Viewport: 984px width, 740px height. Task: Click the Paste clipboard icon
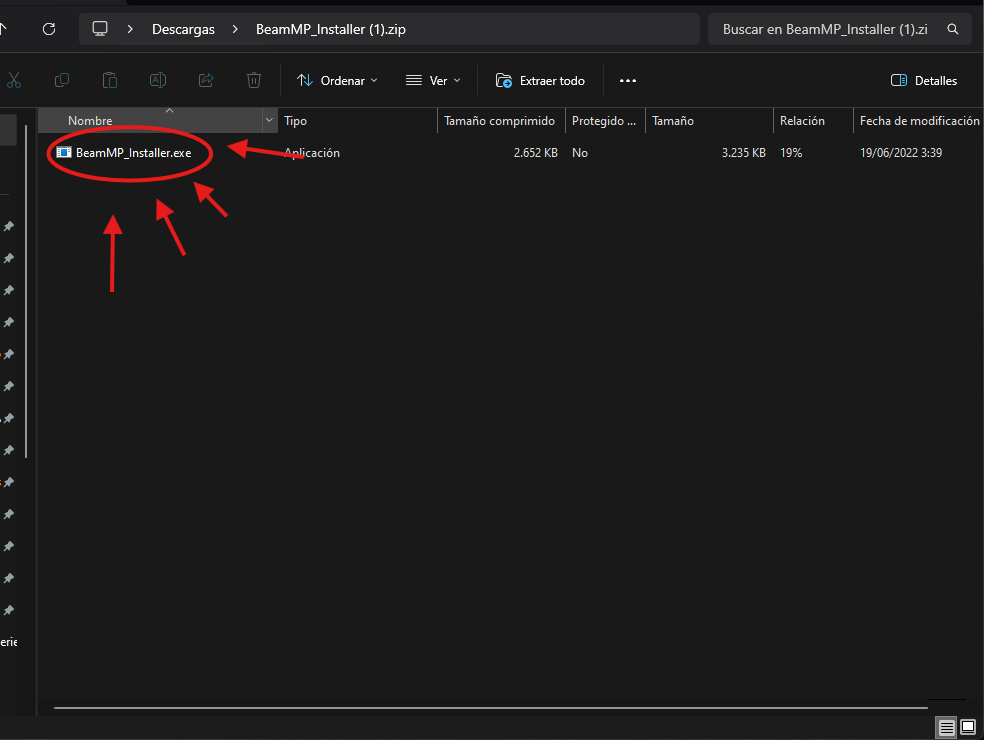tap(110, 80)
